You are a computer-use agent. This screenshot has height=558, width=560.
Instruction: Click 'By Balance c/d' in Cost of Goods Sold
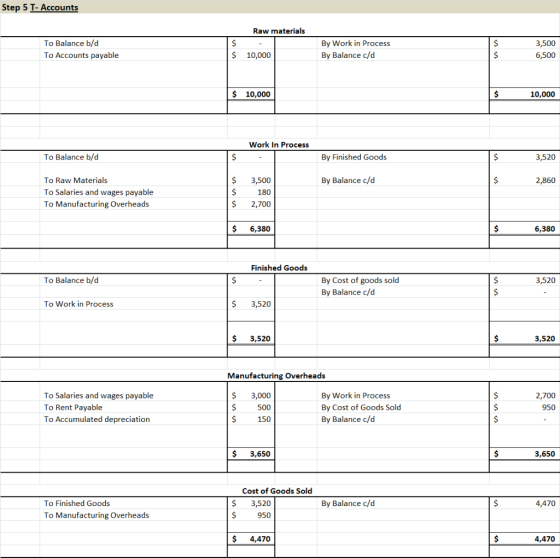pyautogui.click(x=348, y=503)
